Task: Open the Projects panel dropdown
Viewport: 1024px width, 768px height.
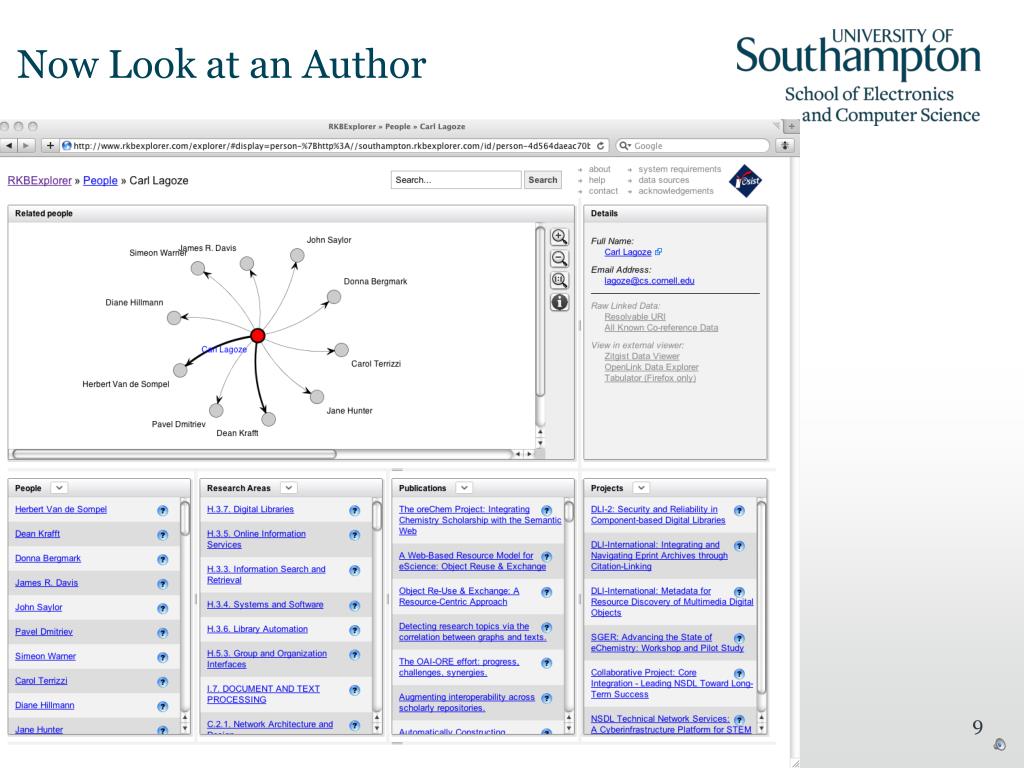Action: pos(641,488)
